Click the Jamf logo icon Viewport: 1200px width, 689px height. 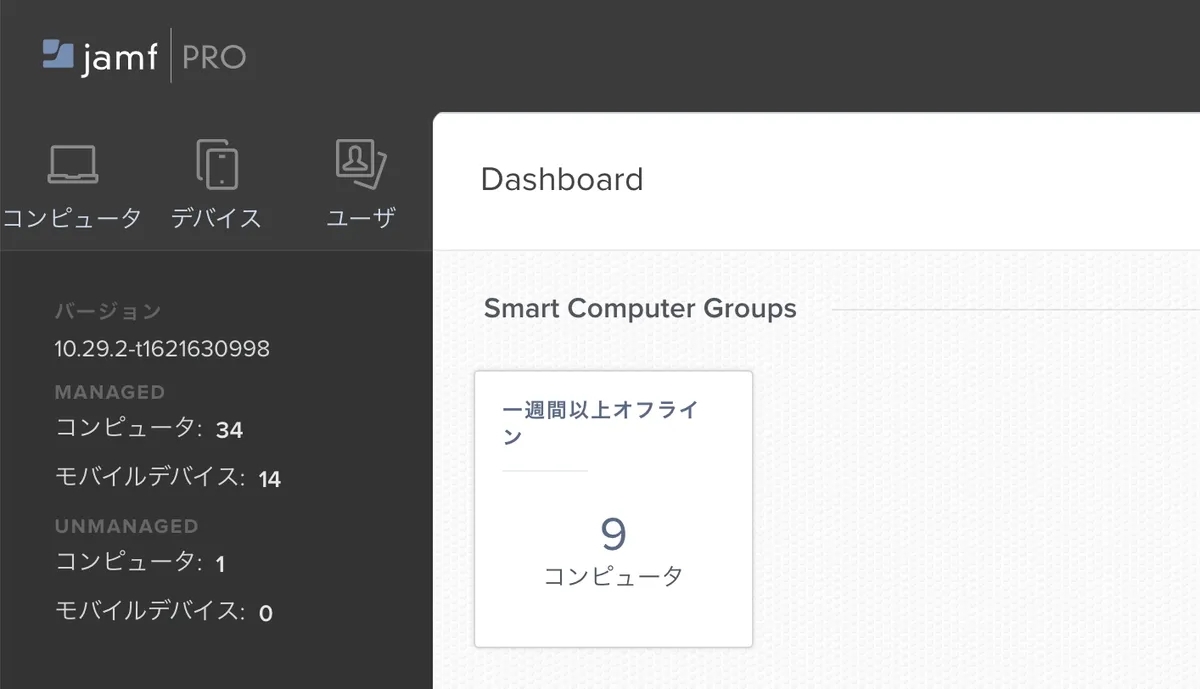58,55
